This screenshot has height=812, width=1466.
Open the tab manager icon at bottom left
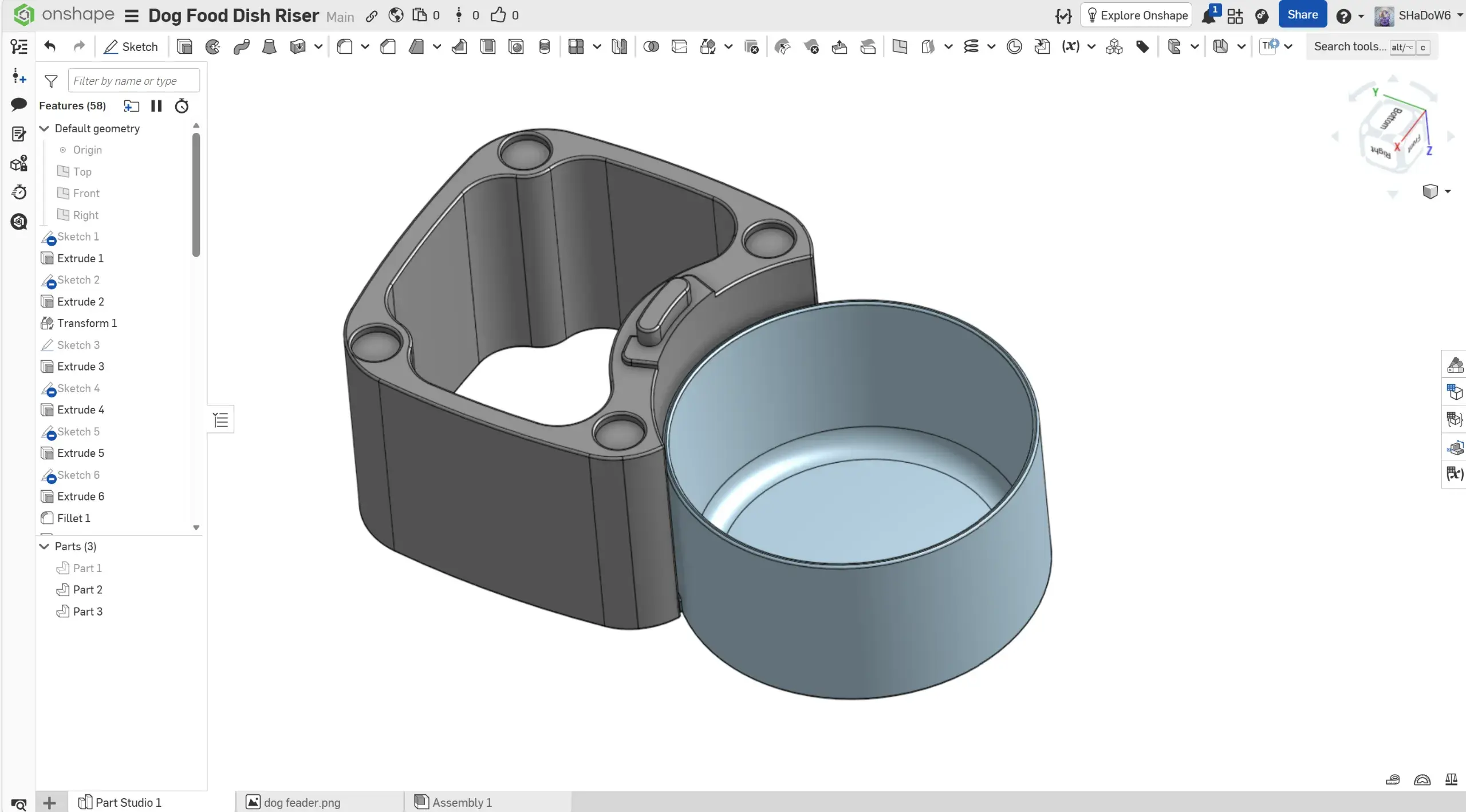click(x=19, y=804)
